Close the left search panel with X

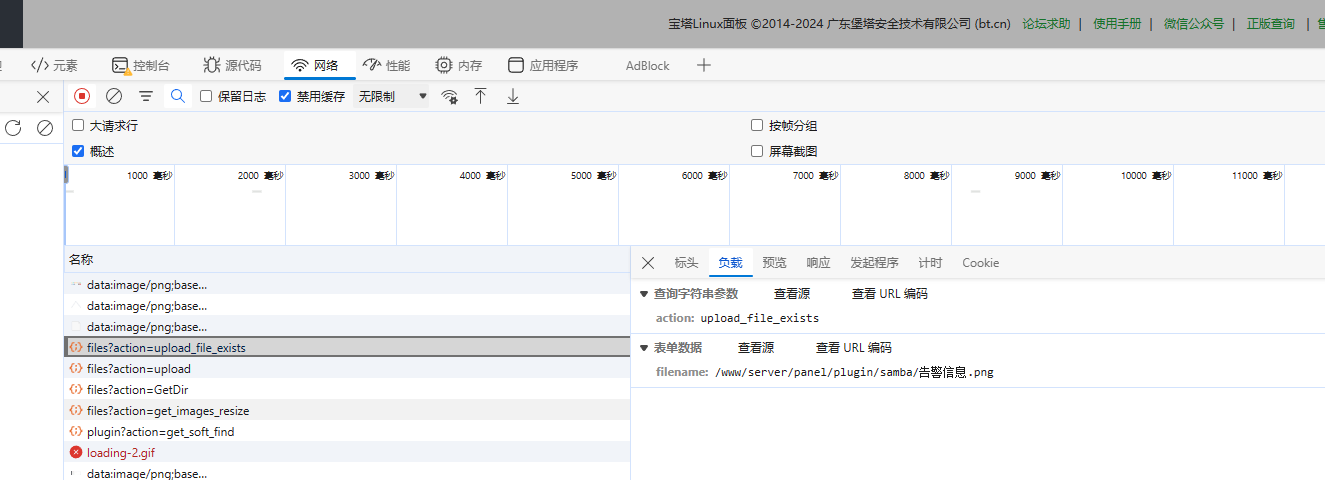[x=43, y=97]
